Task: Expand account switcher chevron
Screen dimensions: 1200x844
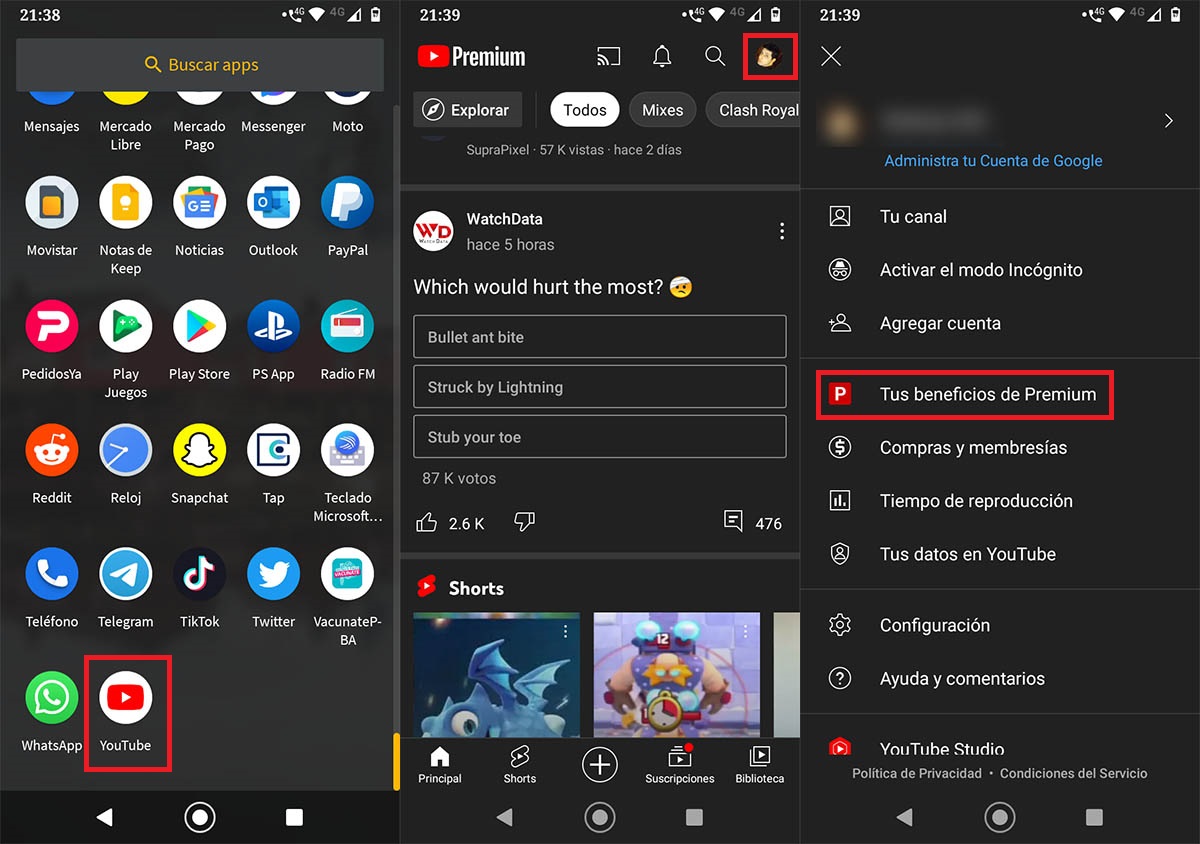Action: click(x=1168, y=121)
